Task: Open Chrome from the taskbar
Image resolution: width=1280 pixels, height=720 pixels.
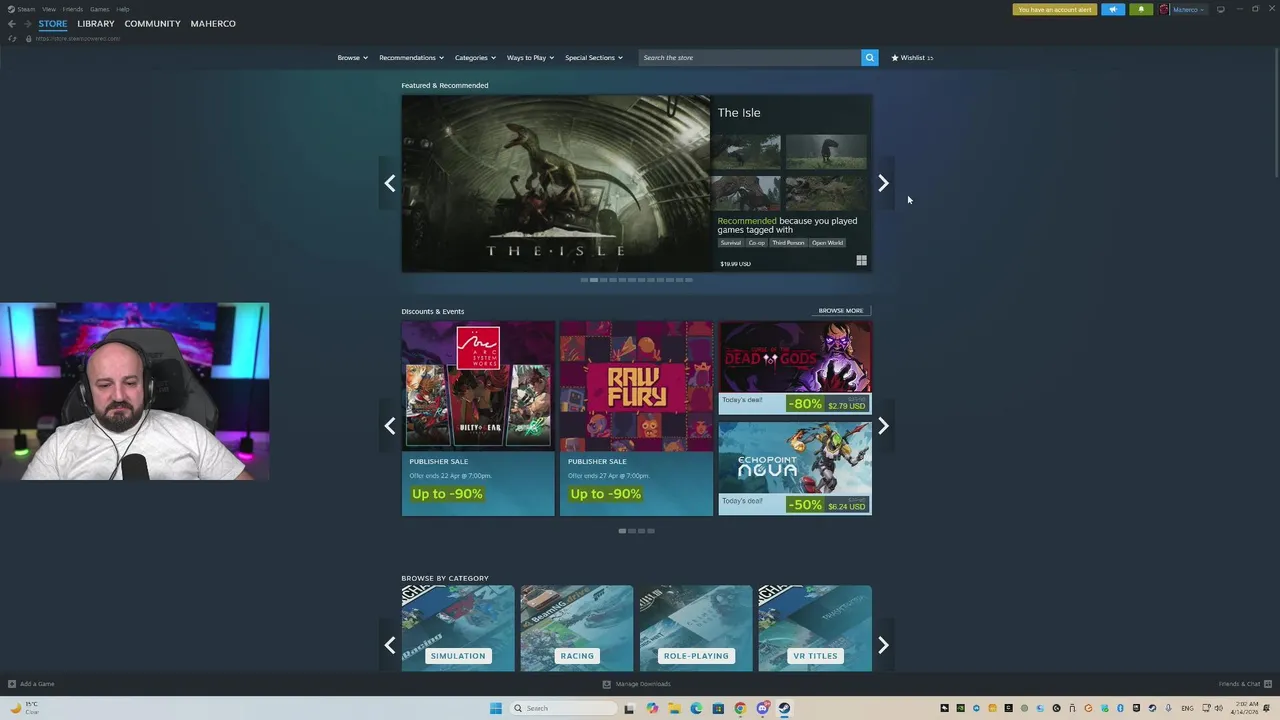Action: 740,708
